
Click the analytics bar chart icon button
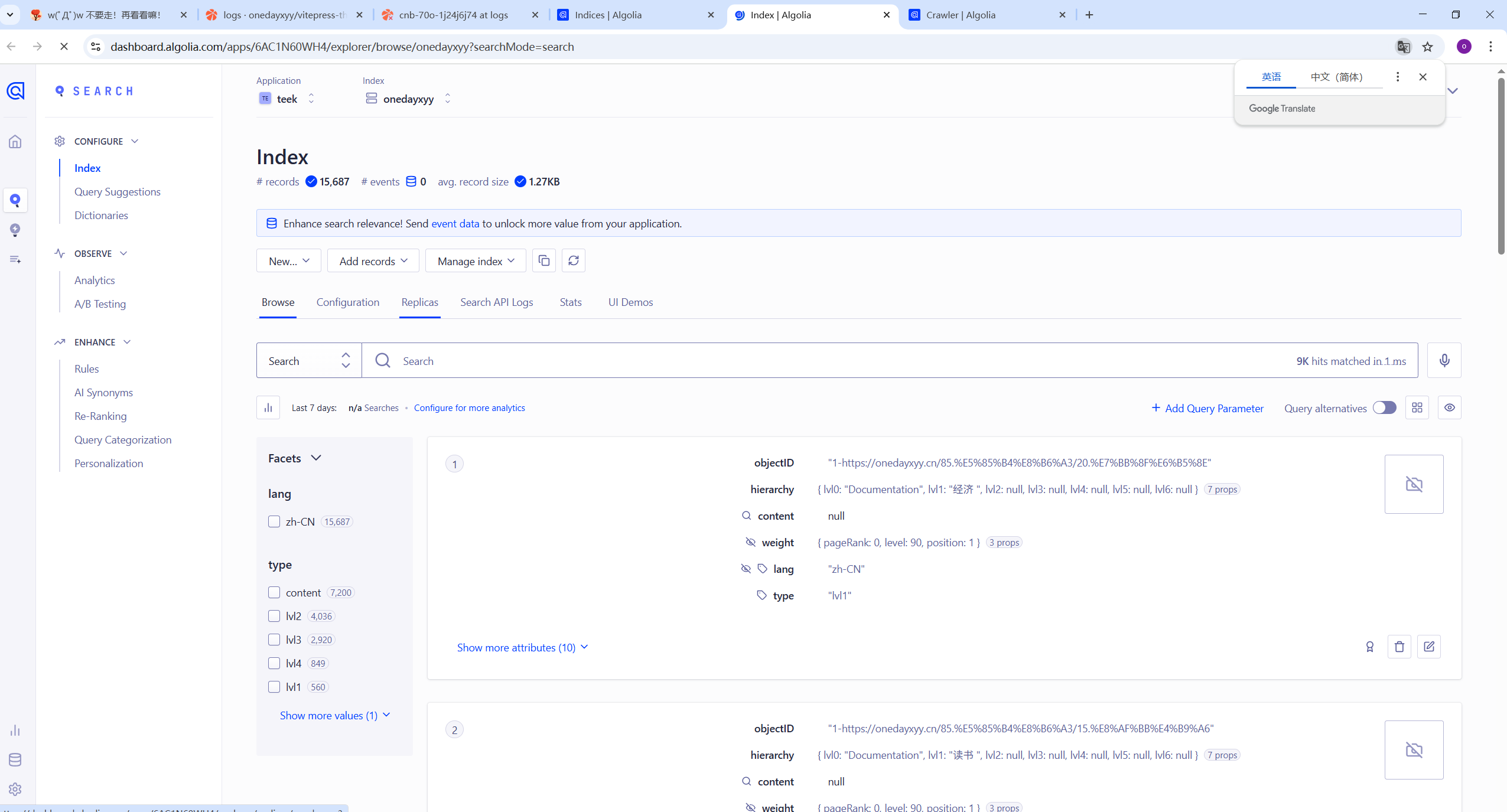click(x=268, y=407)
